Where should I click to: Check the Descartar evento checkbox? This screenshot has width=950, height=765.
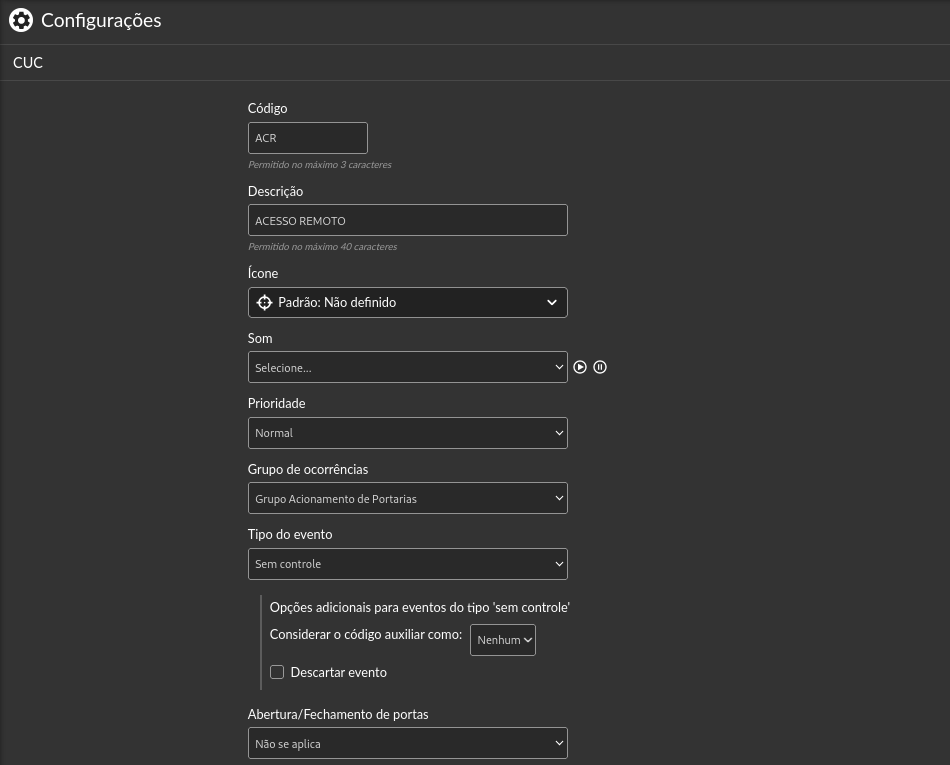pyautogui.click(x=277, y=672)
